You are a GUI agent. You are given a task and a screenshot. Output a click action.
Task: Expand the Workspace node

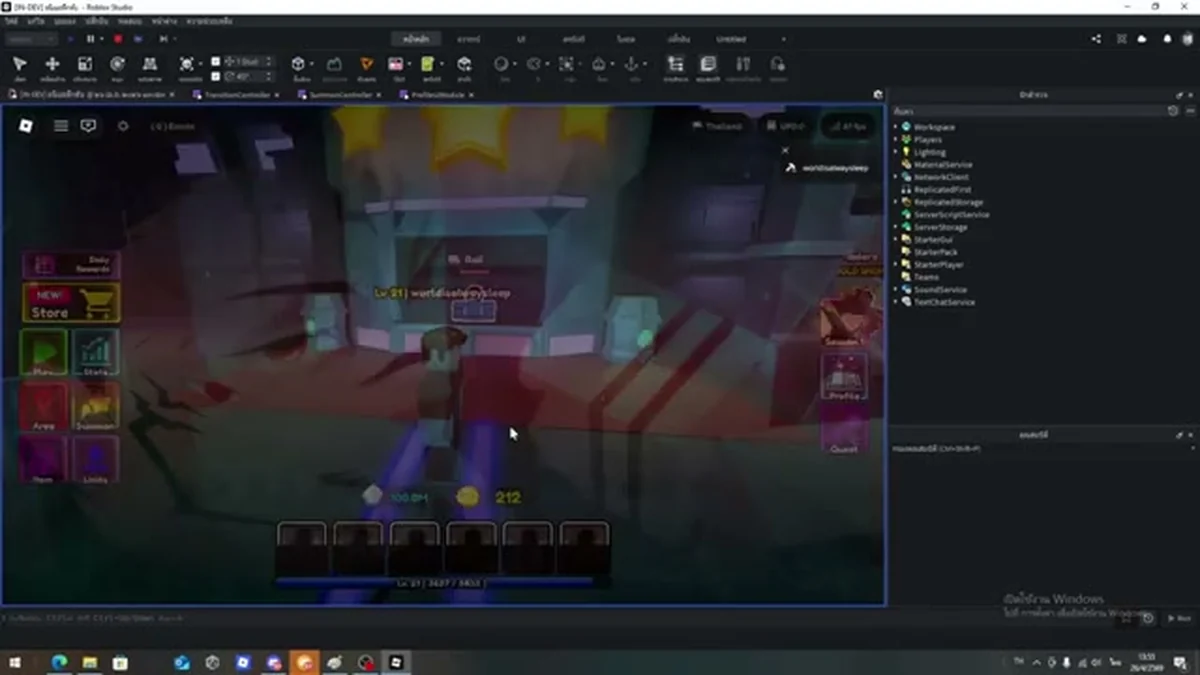point(896,127)
